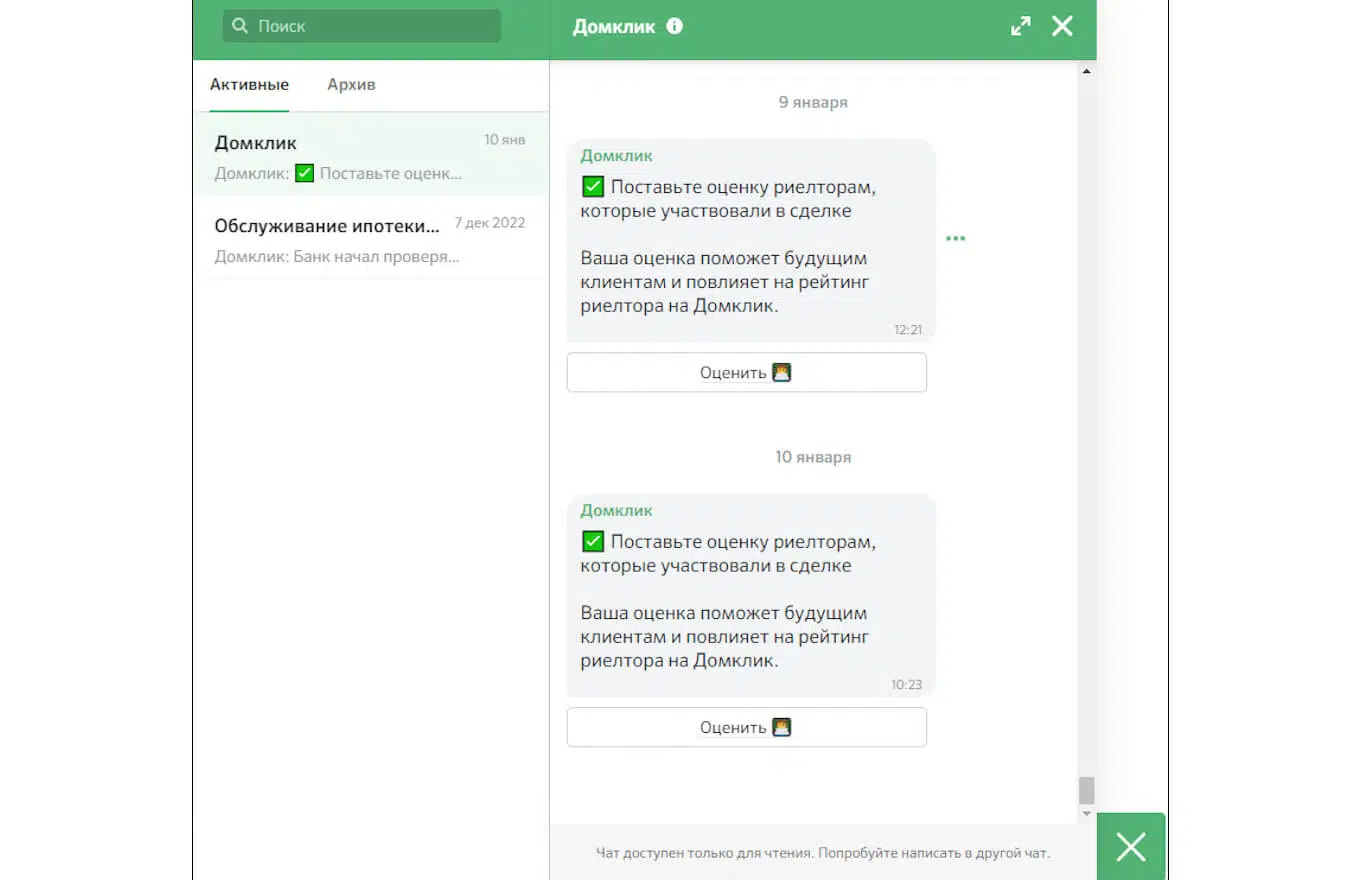Close the chat panel with header X
Screen dimensions: 1360x880
click(x=1062, y=26)
